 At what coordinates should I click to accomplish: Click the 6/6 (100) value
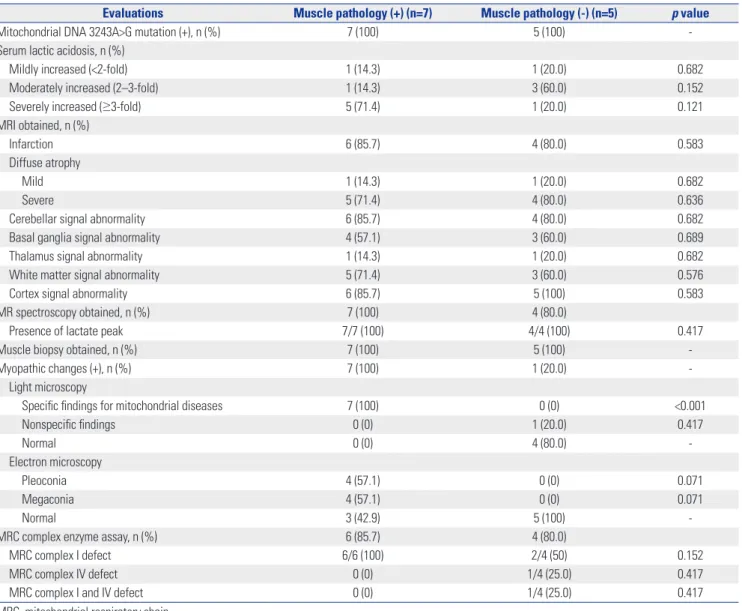[x=363, y=555]
